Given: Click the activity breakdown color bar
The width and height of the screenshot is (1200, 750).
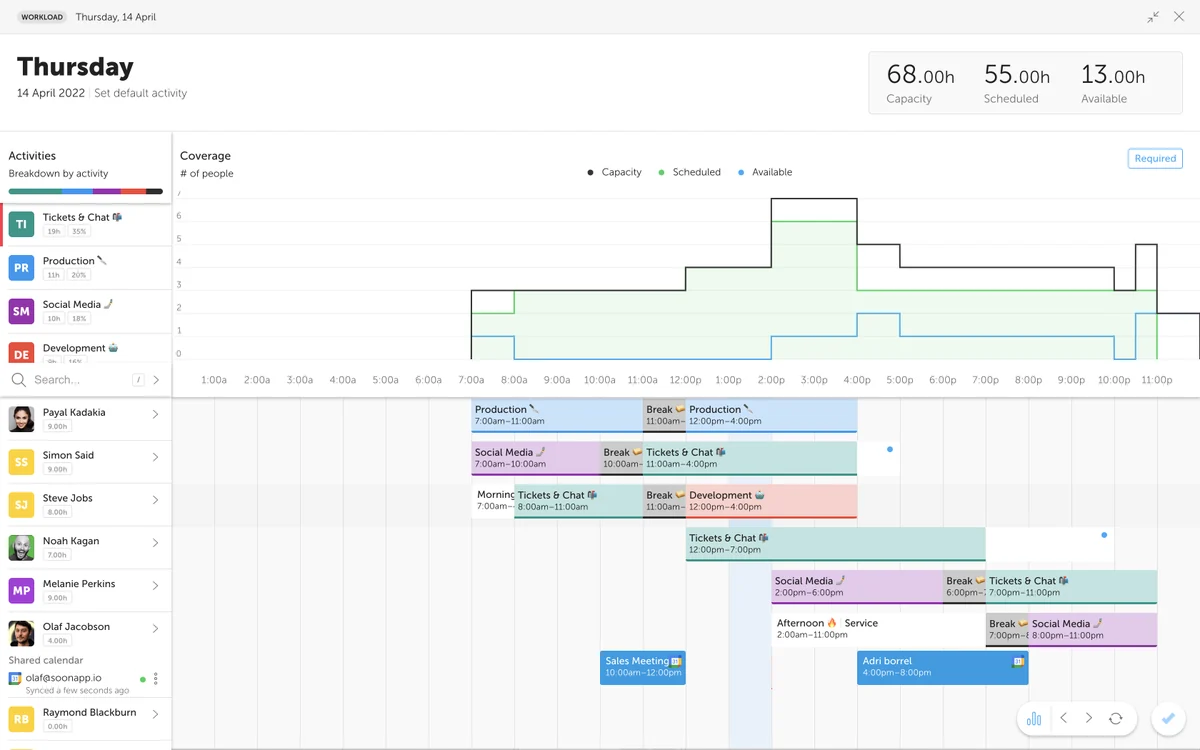Looking at the screenshot, I should click(x=85, y=191).
